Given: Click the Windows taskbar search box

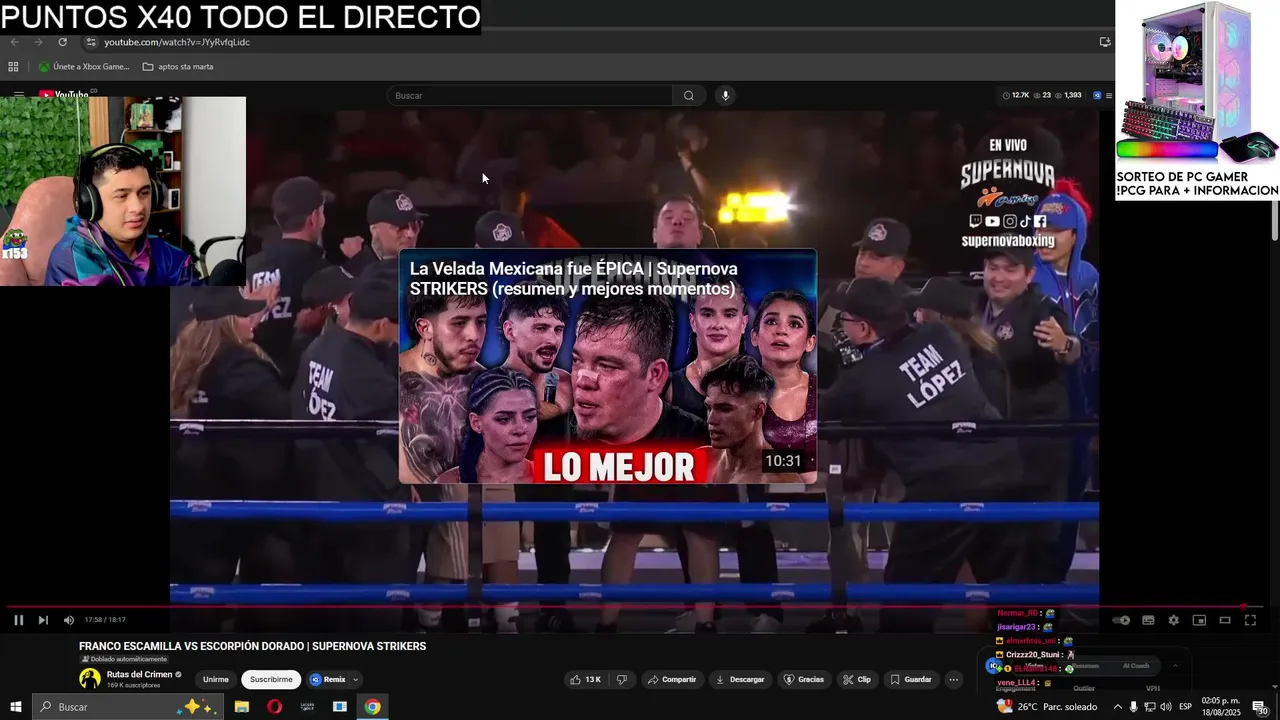Looking at the screenshot, I should (x=128, y=707).
